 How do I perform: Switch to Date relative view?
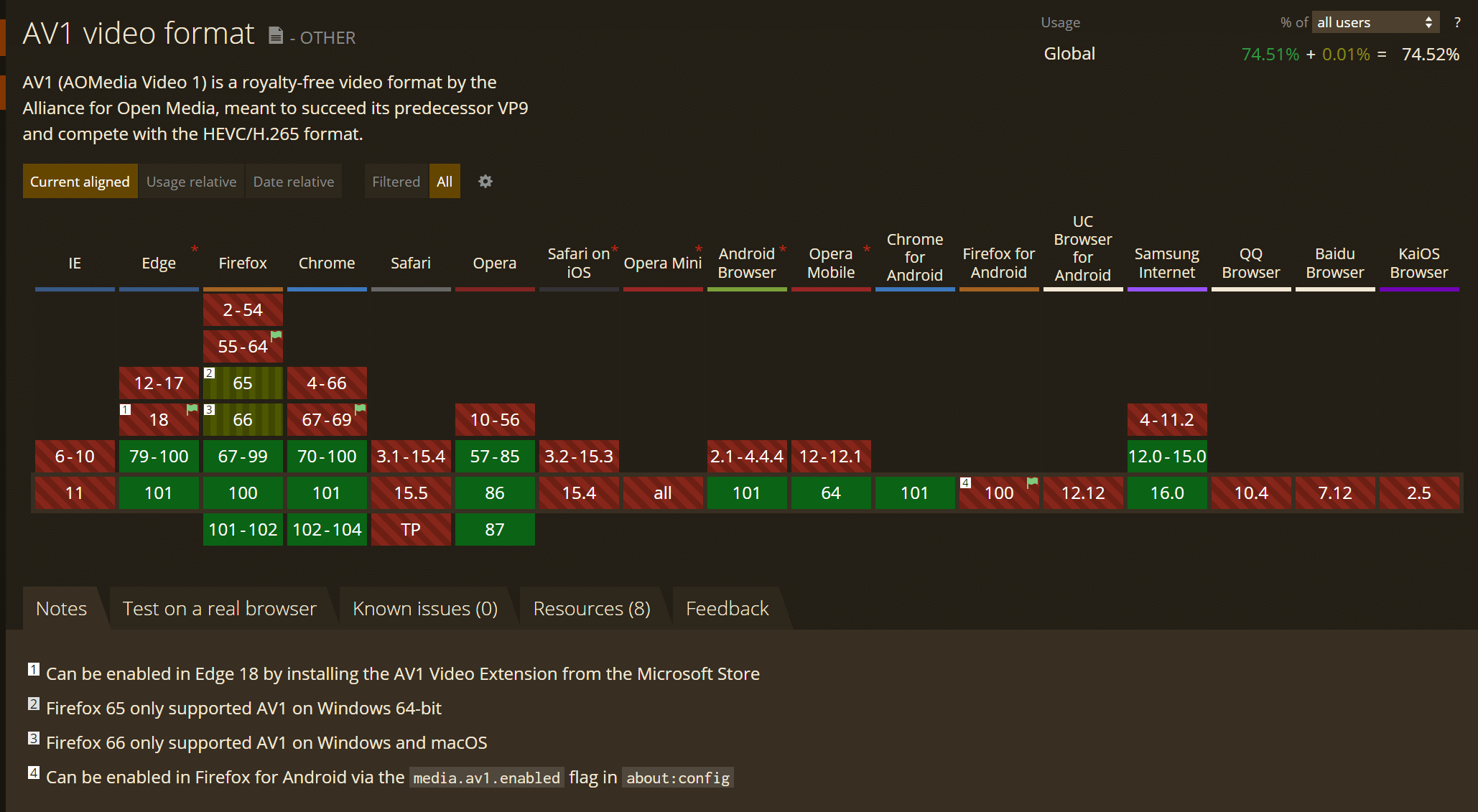[x=293, y=182]
